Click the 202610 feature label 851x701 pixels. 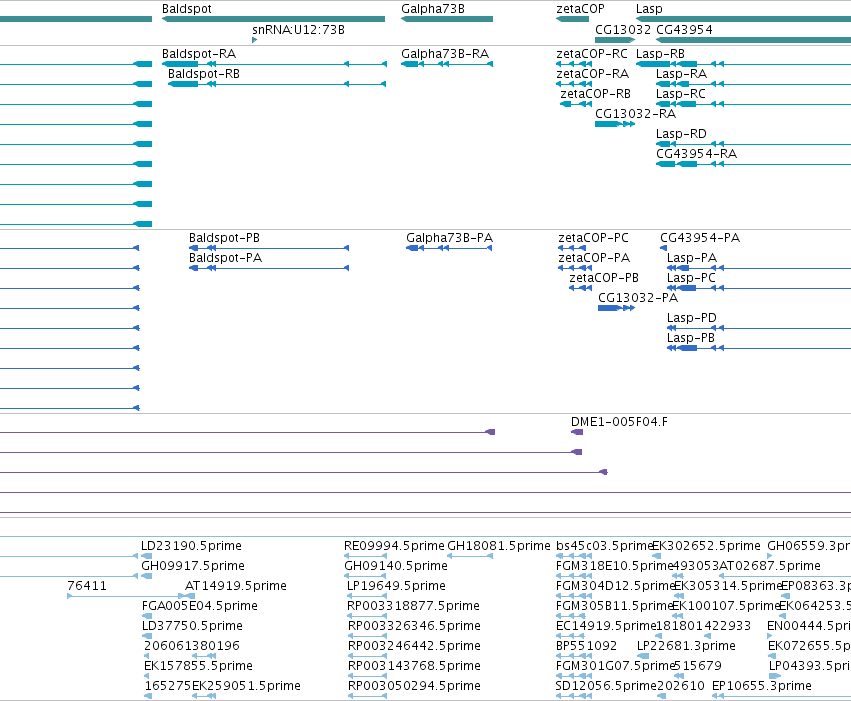(681, 686)
